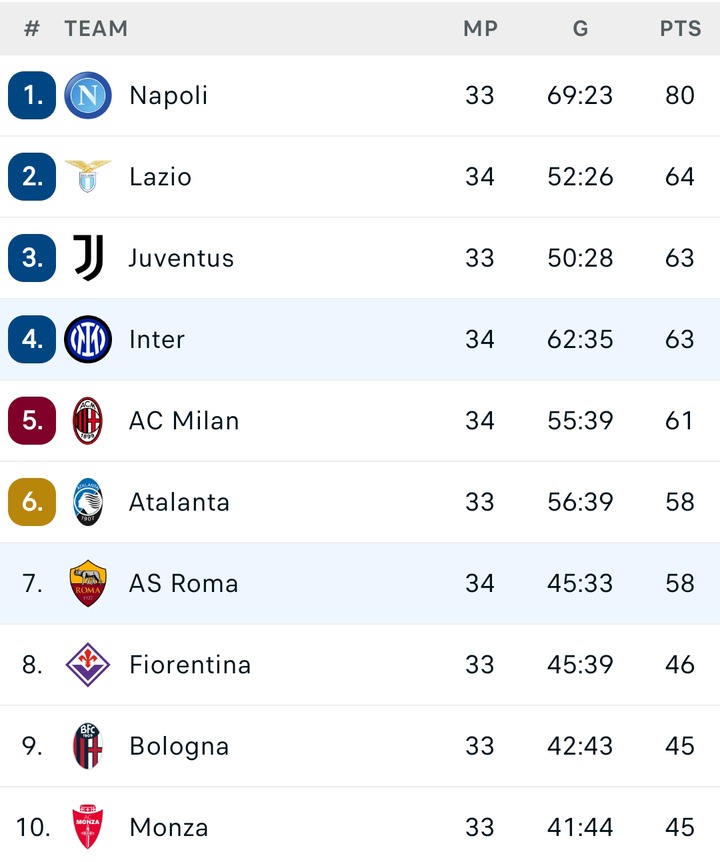Image resolution: width=720 pixels, height=862 pixels.
Task: Click position badge number 1
Action: (32, 95)
